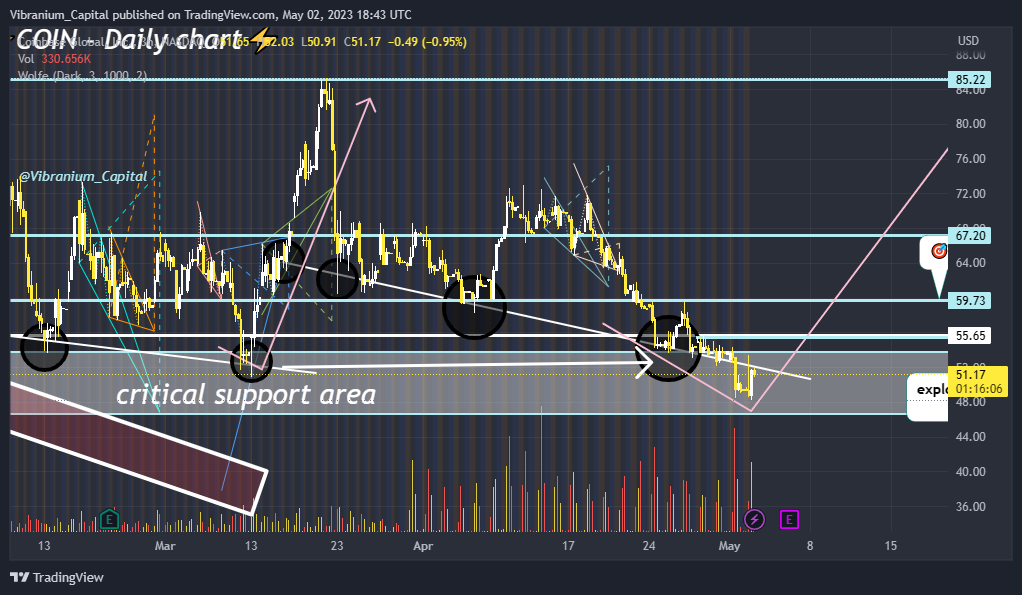
Task: Click the 'May' date axis label
Action: click(x=729, y=546)
